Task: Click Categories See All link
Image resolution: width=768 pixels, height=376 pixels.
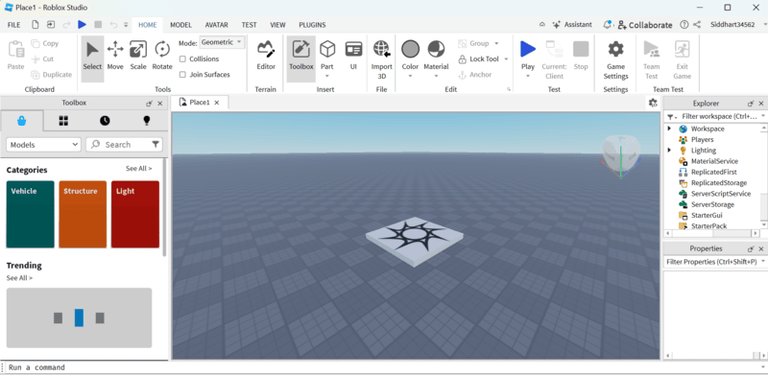Action: [x=139, y=168]
